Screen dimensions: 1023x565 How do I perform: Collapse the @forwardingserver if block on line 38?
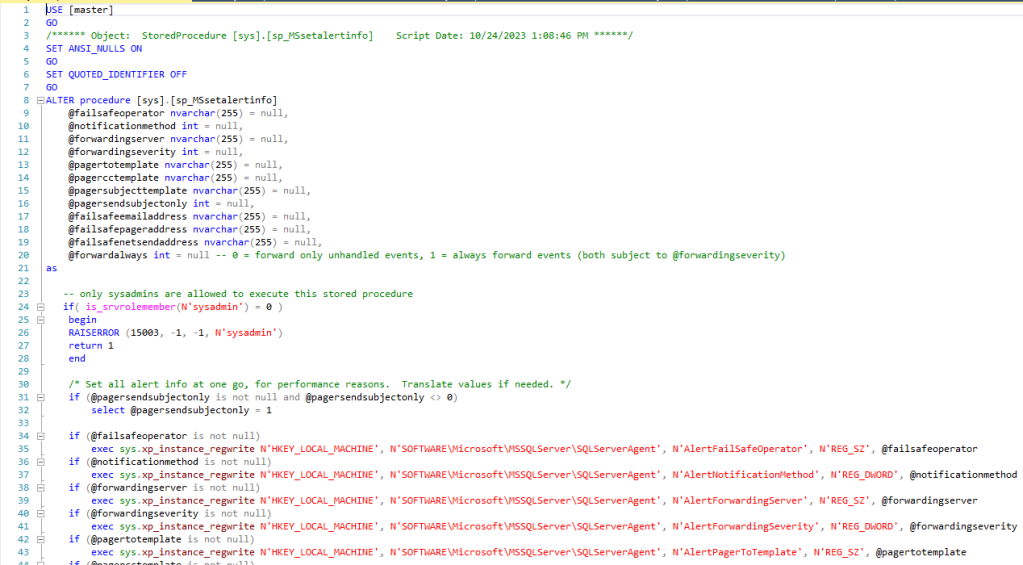[x=39, y=488]
